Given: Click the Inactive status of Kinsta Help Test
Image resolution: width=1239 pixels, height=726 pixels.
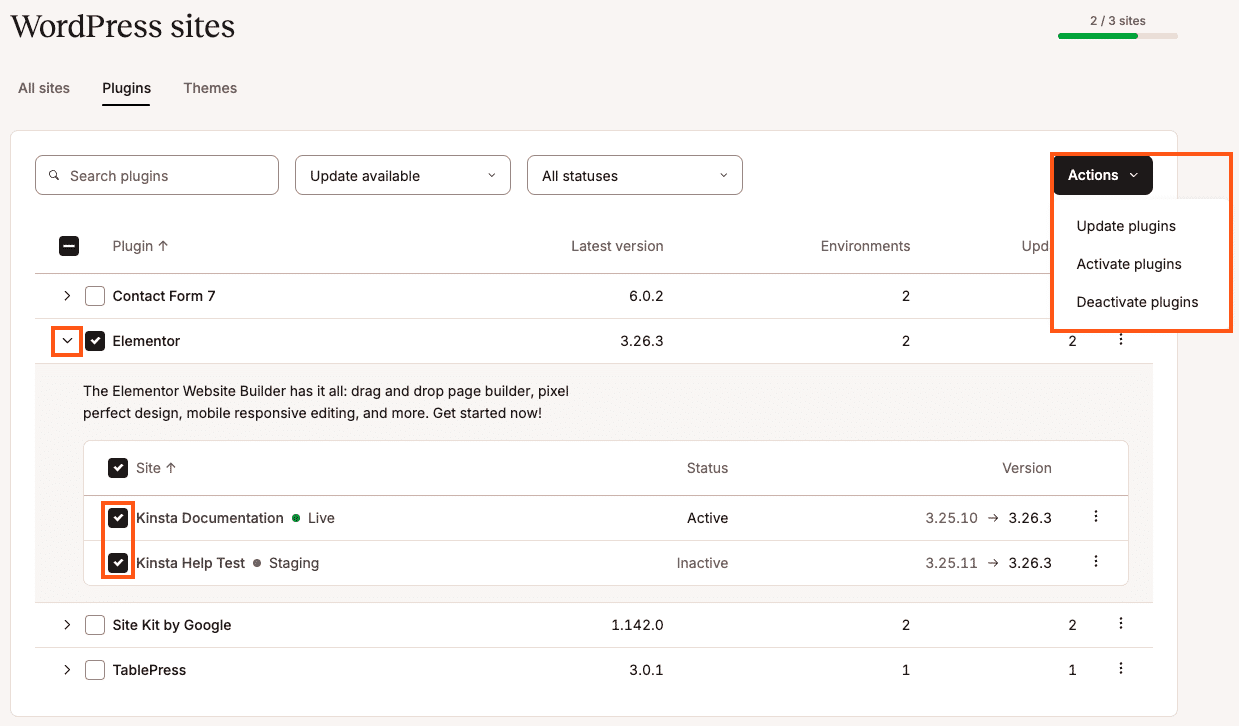Looking at the screenshot, I should coord(702,563).
